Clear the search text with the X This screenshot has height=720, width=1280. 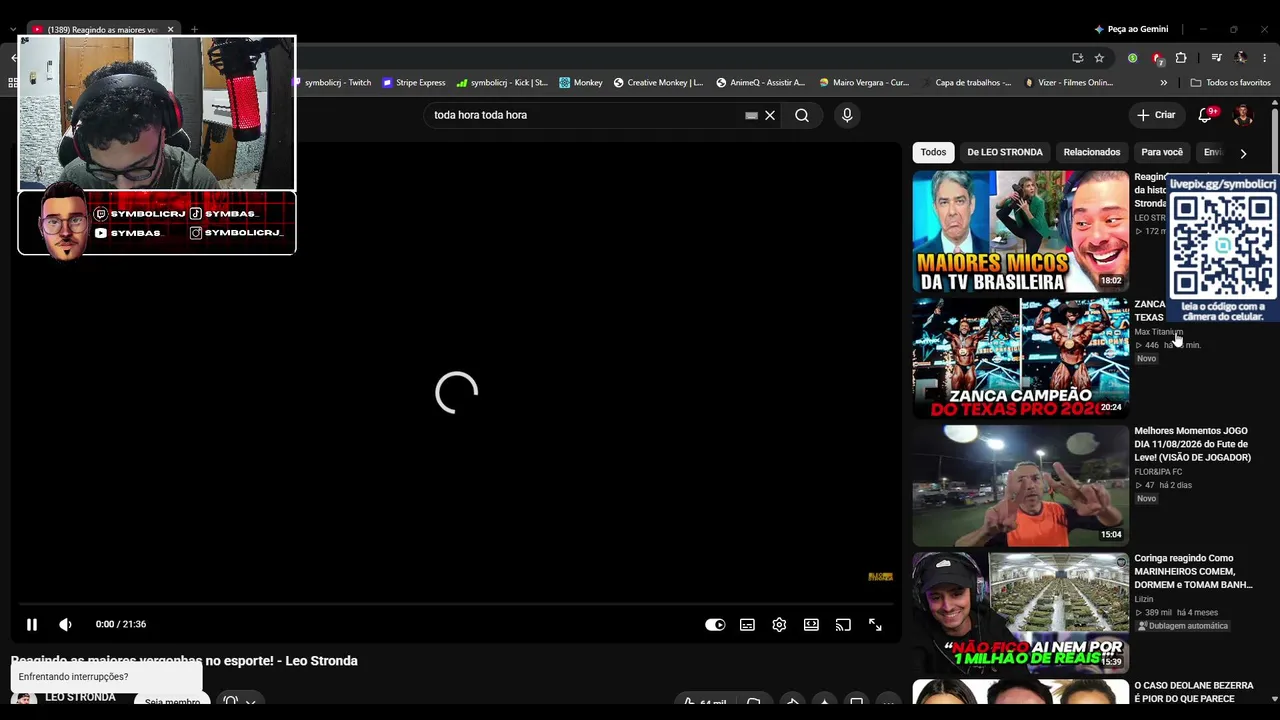[770, 115]
